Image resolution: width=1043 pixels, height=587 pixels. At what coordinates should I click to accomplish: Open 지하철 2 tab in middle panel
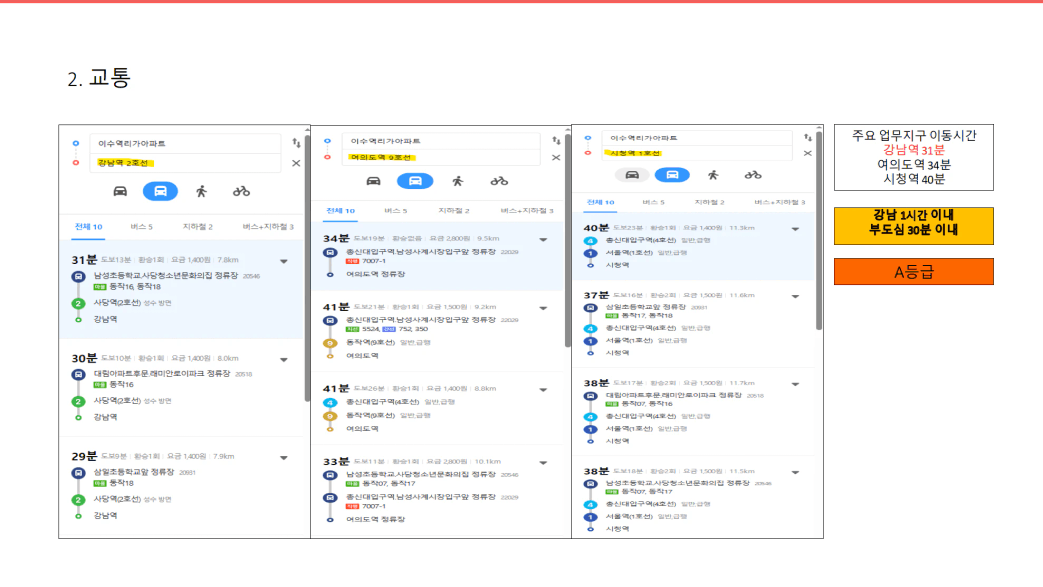[x=454, y=211]
